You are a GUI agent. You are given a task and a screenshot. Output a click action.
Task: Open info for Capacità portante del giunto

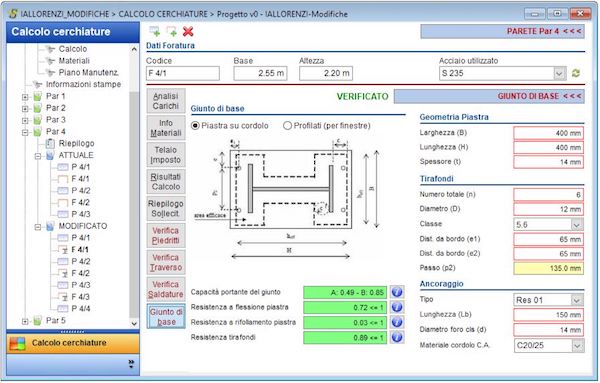[x=397, y=292]
